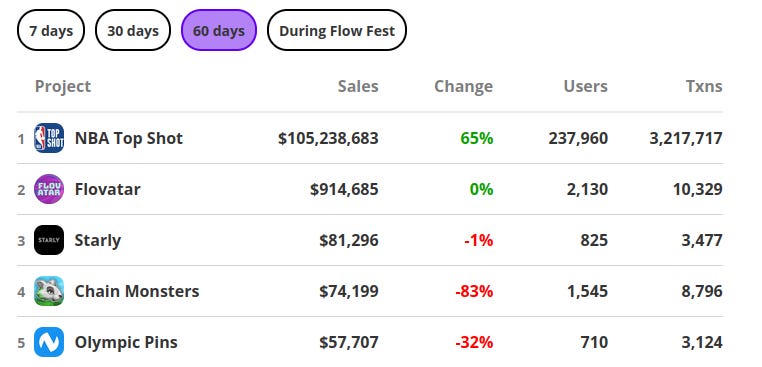Click the Starly black logo icon
The height and width of the screenshot is (367, 762).
click(x=49, y=240)
